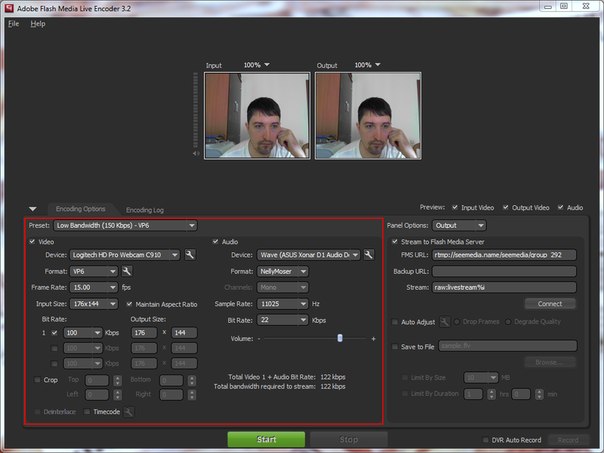Collapse the encoding panel triangle

[x=33, y=209]
